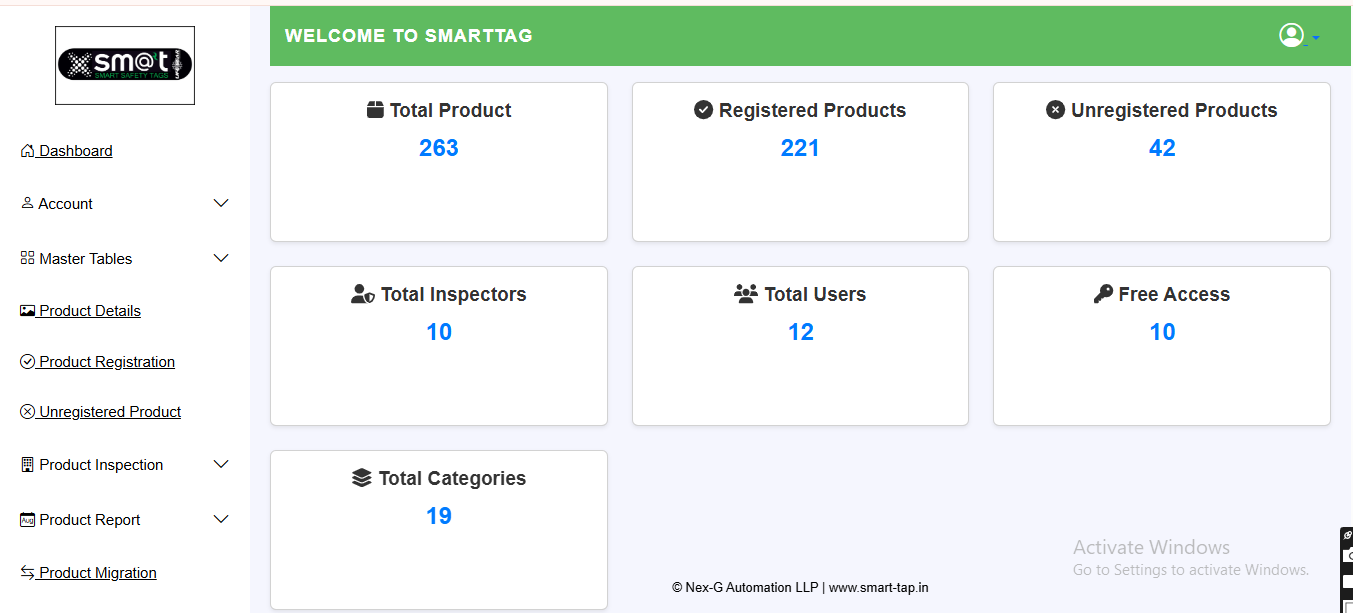The image size is (1353, 613).
Task: Expand the Product Inspection chevron
Action: 222,465
